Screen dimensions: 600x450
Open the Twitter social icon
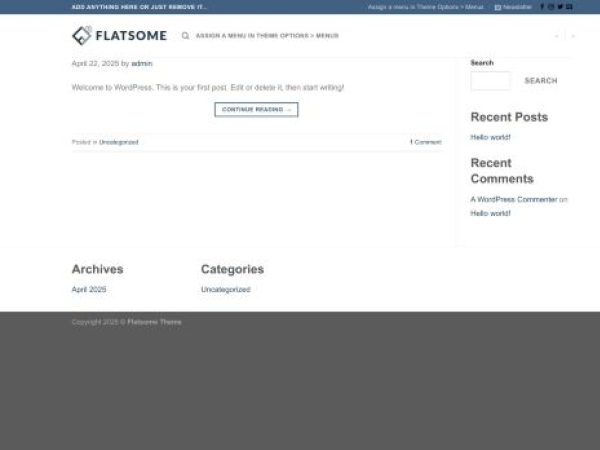pyautogui.click(x=560, y=7)
